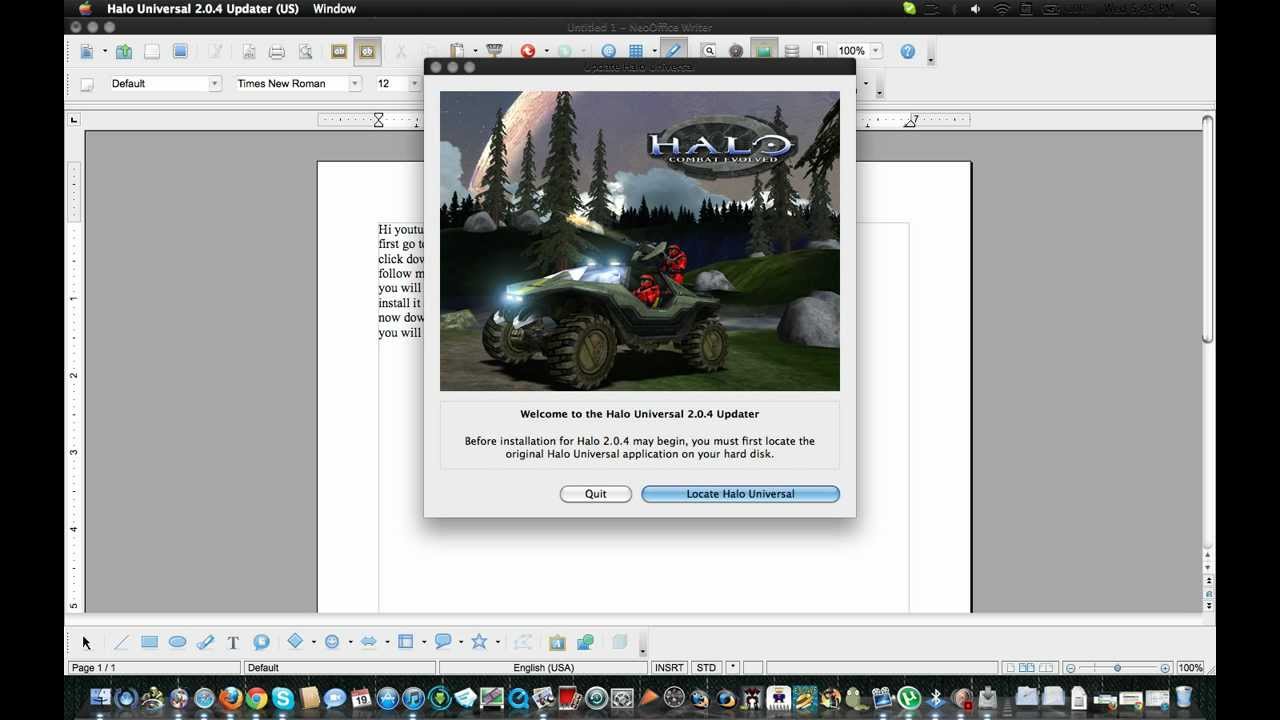Click the Styles and Formatting icon
The image size is (1280, 720).
(87, 84)
